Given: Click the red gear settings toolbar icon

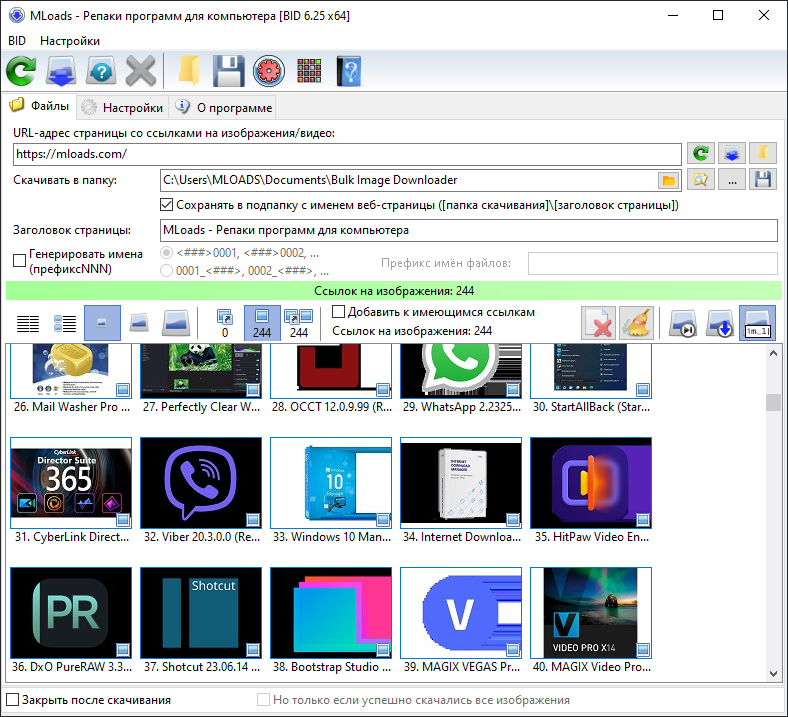Looking at the screenshot, I should coord(269,71).
